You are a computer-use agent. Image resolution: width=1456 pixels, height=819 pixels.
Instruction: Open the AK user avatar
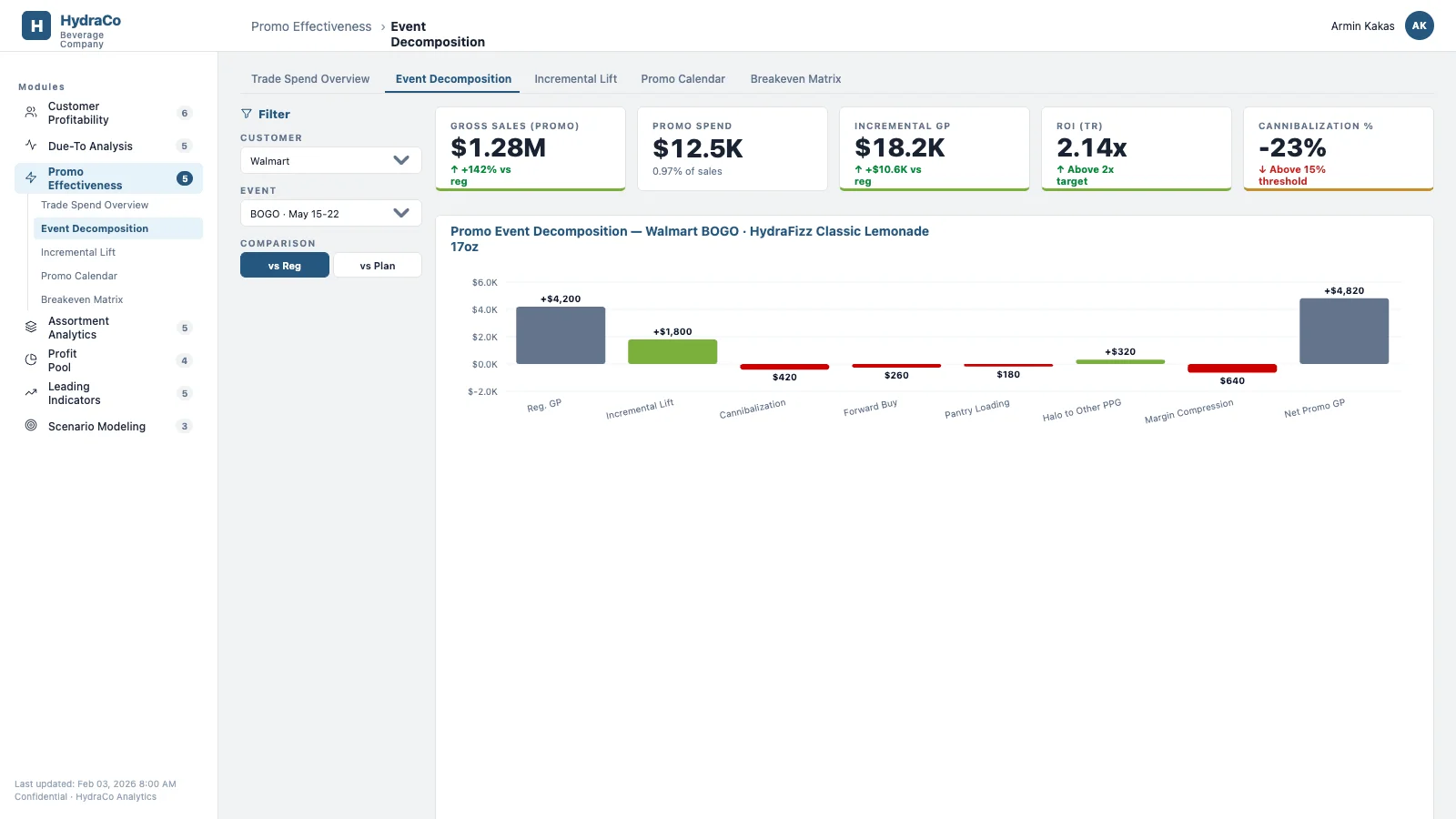(x=1420, y=25)
